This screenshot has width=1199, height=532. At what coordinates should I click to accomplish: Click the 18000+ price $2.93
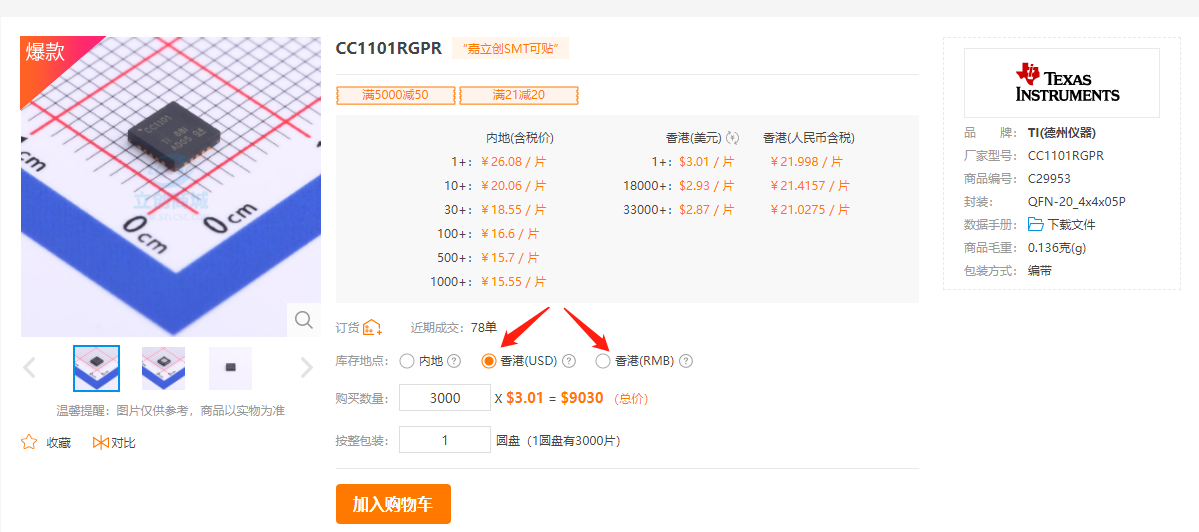(x=707, y=186)
